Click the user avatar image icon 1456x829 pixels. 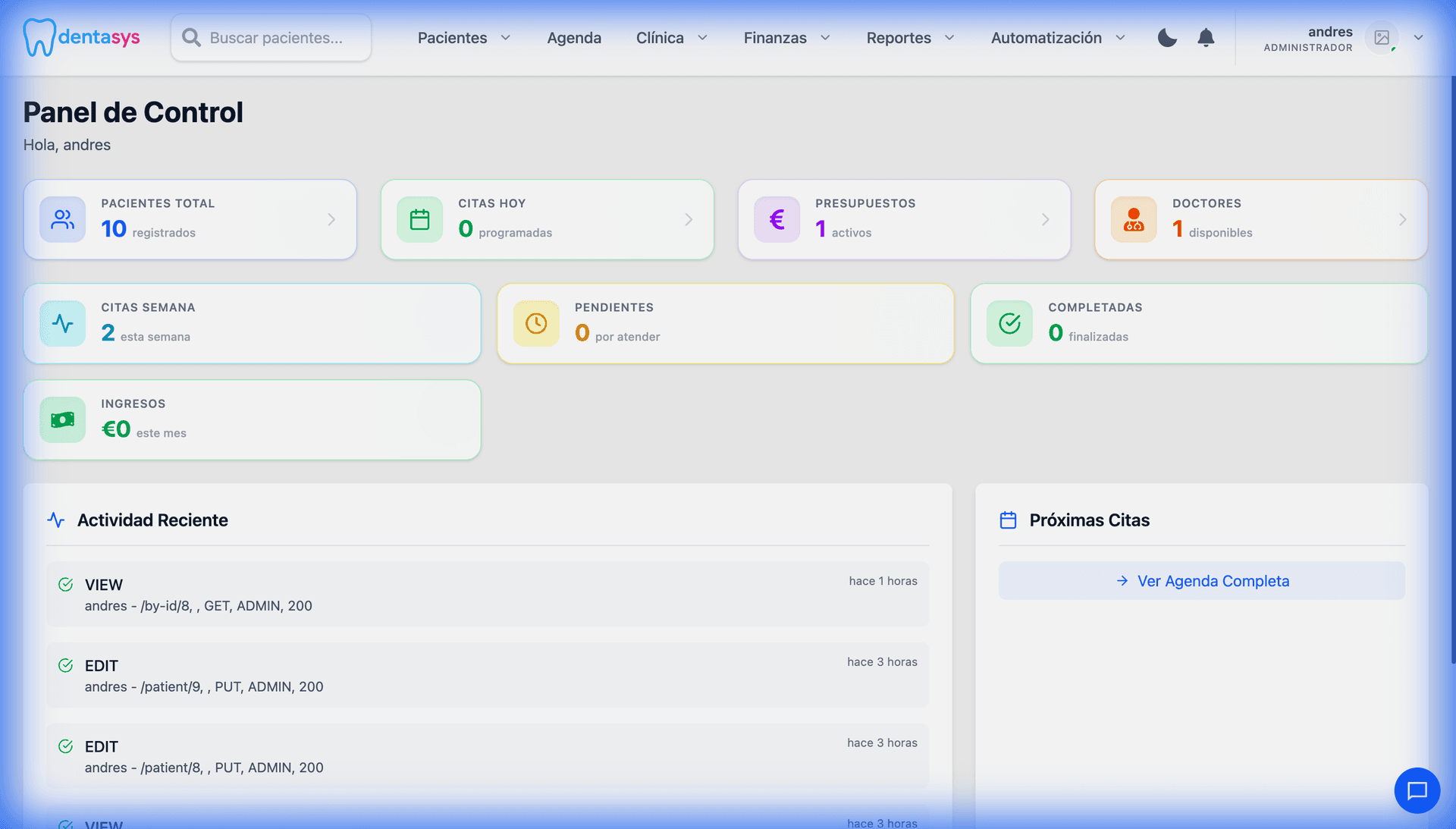(x=1382, y=37)
